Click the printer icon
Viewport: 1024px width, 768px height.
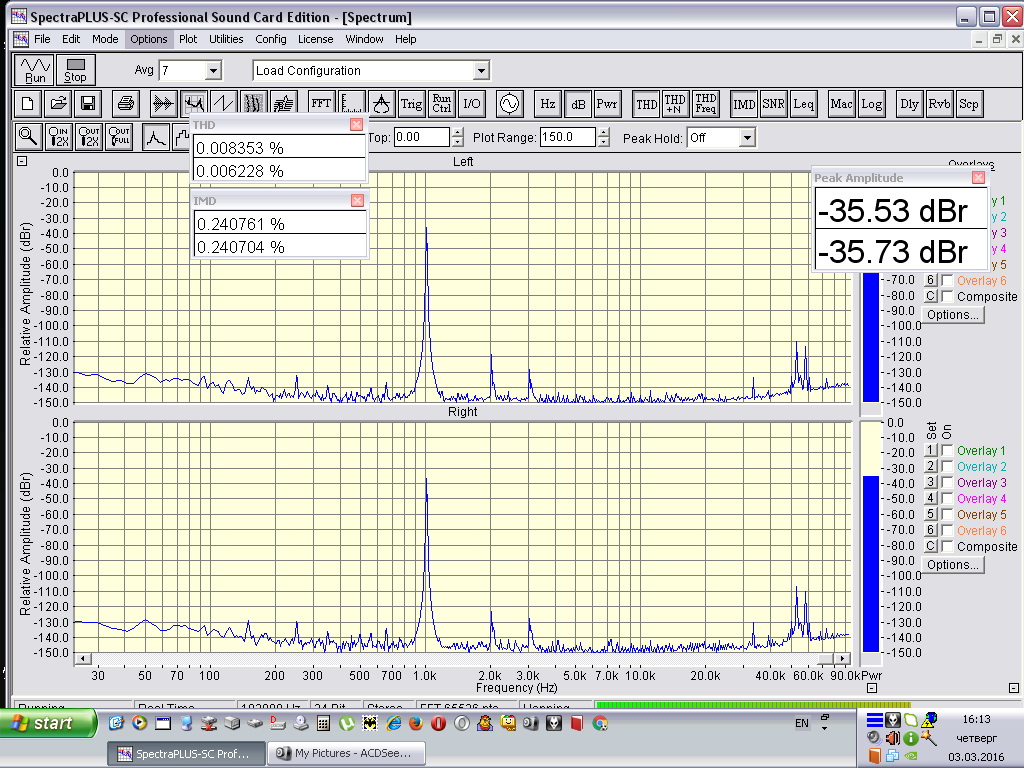(x=125, y=103)
